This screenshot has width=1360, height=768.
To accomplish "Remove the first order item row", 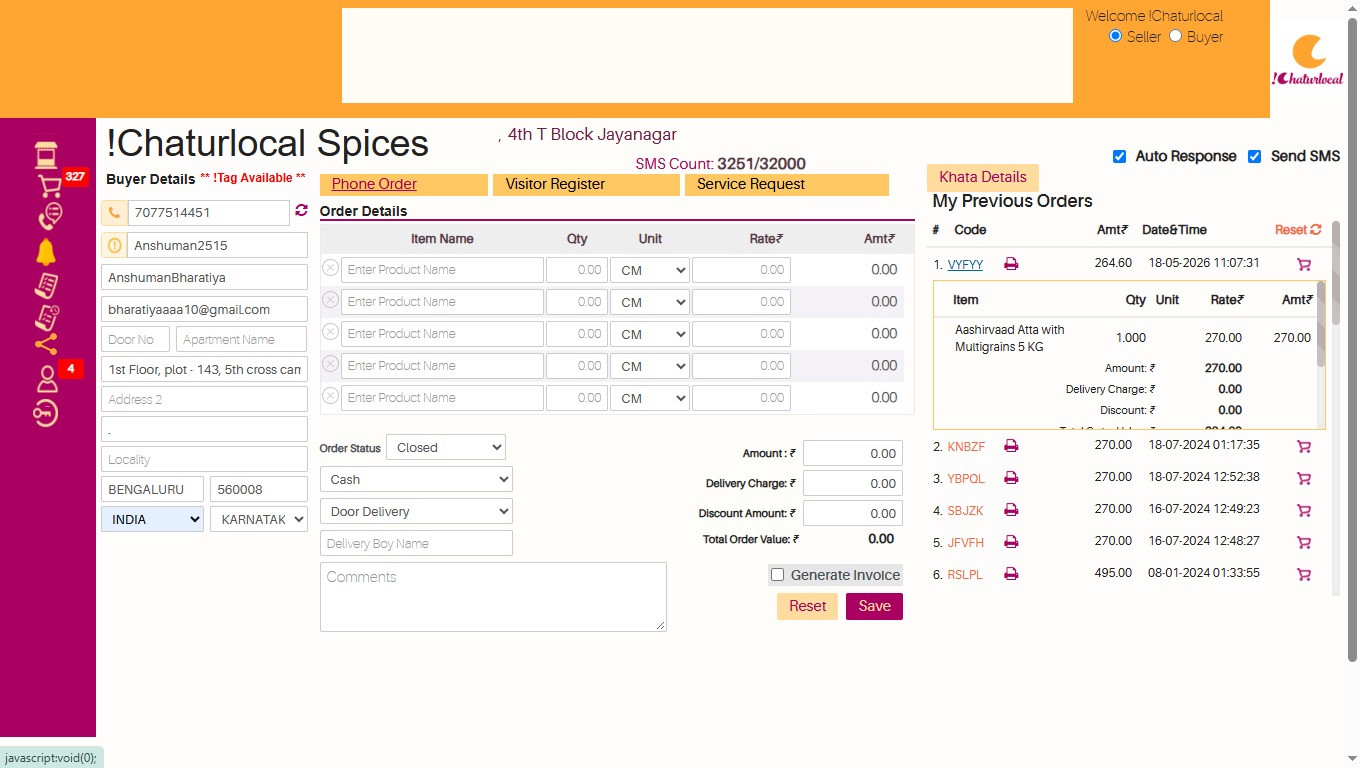I will 330,268.
